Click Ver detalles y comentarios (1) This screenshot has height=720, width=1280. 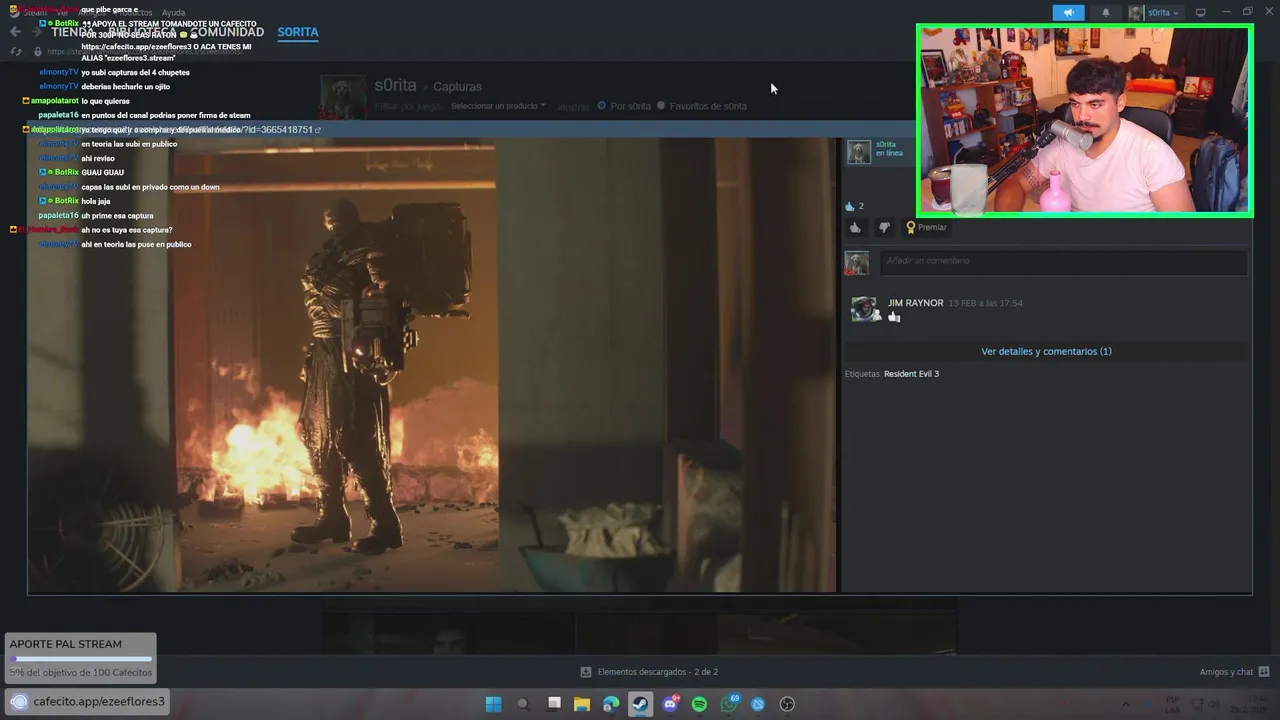1046,352
